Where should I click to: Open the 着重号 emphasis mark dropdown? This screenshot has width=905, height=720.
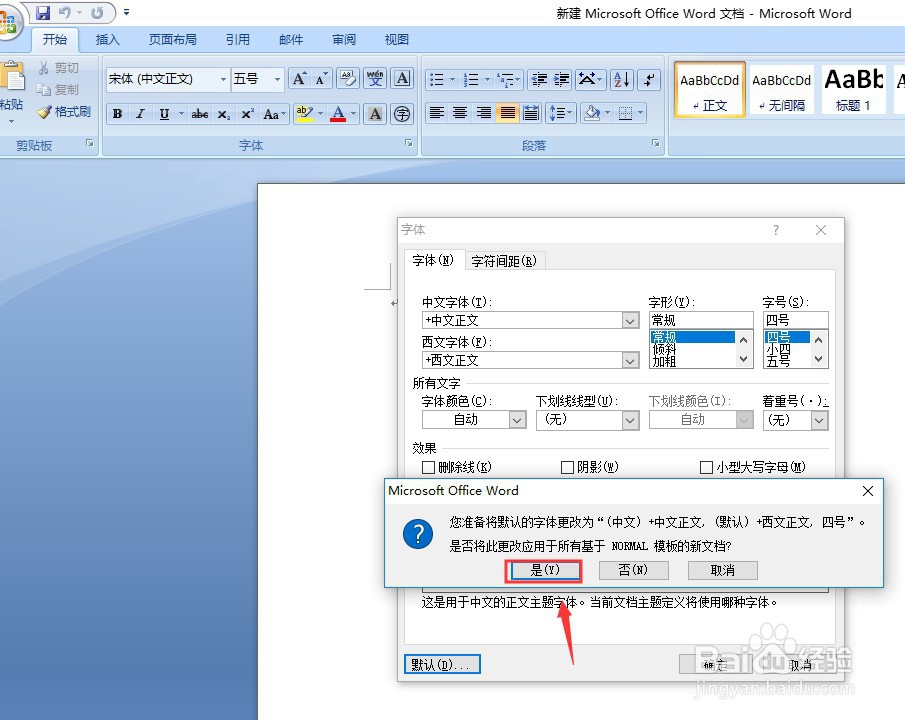coord(818,420)
